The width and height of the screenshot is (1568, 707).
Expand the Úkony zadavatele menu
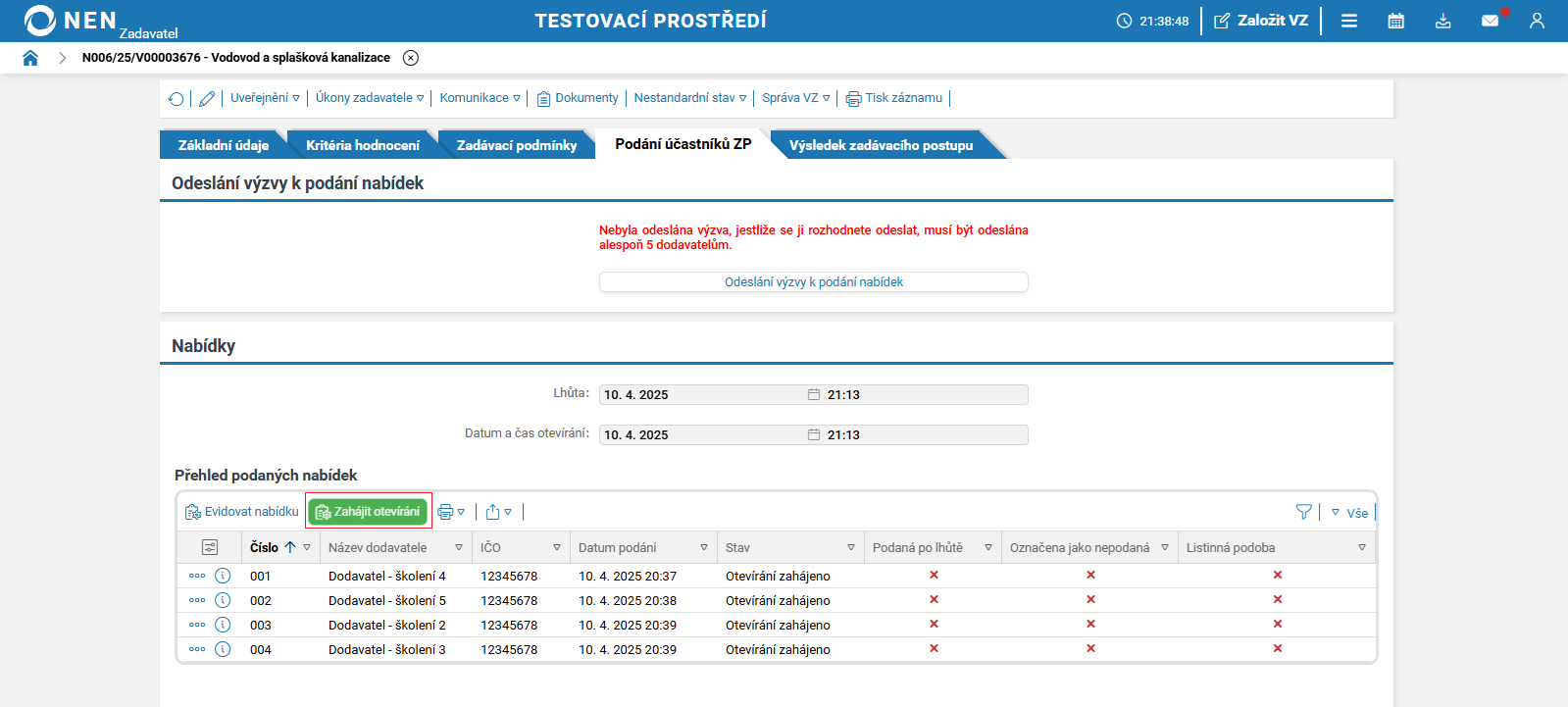[370, 98]
